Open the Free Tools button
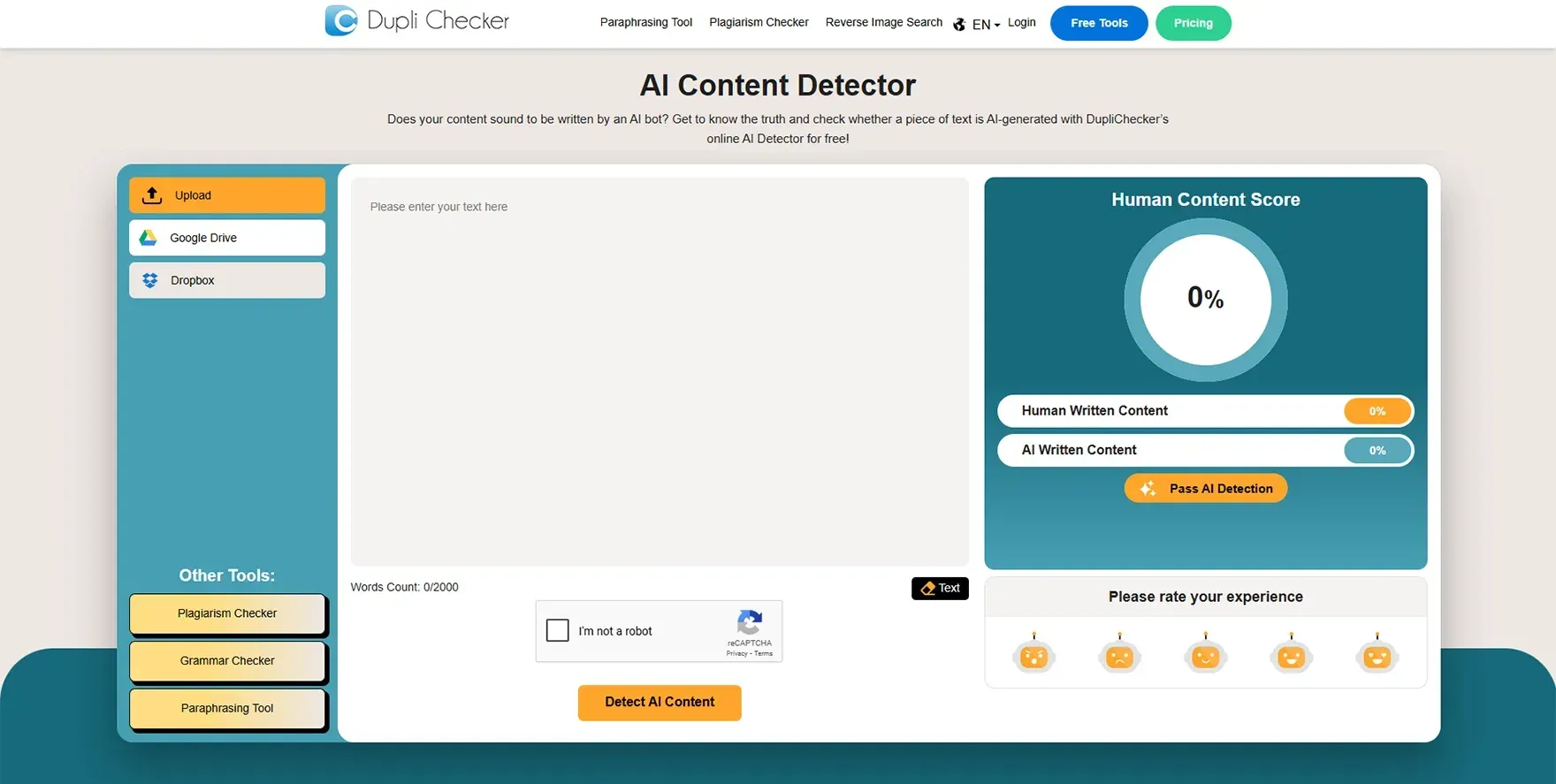 tap(1099, 23)
